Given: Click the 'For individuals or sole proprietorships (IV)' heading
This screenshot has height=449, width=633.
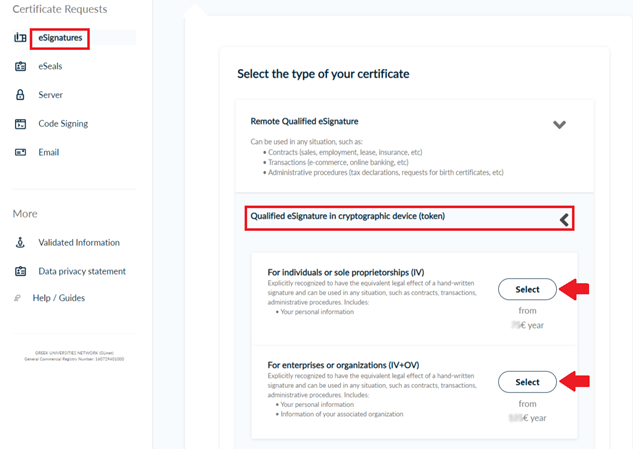Looking at the screenshot, I should (x=346, y=271).
